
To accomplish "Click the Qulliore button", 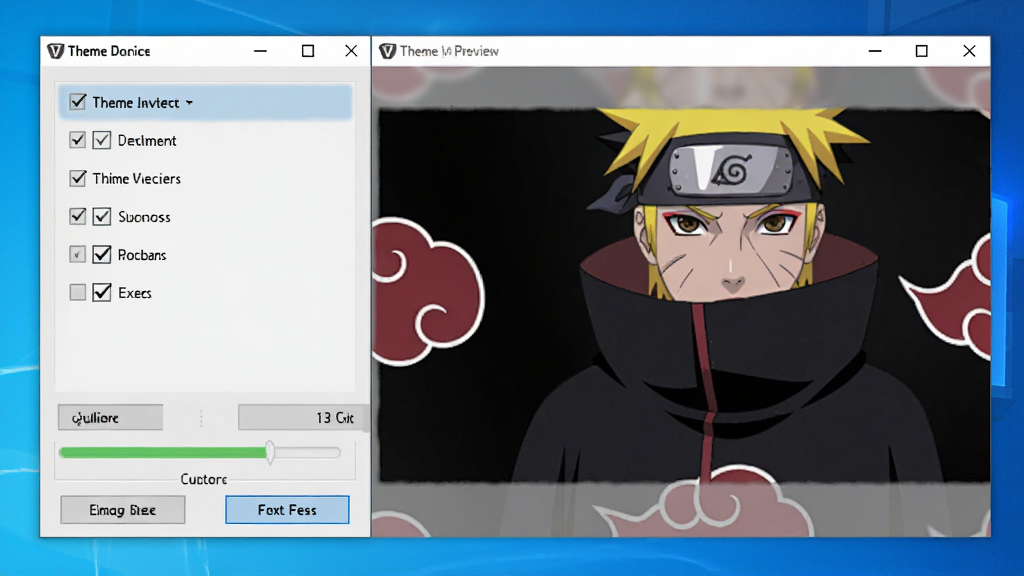I will pos(110,417).
